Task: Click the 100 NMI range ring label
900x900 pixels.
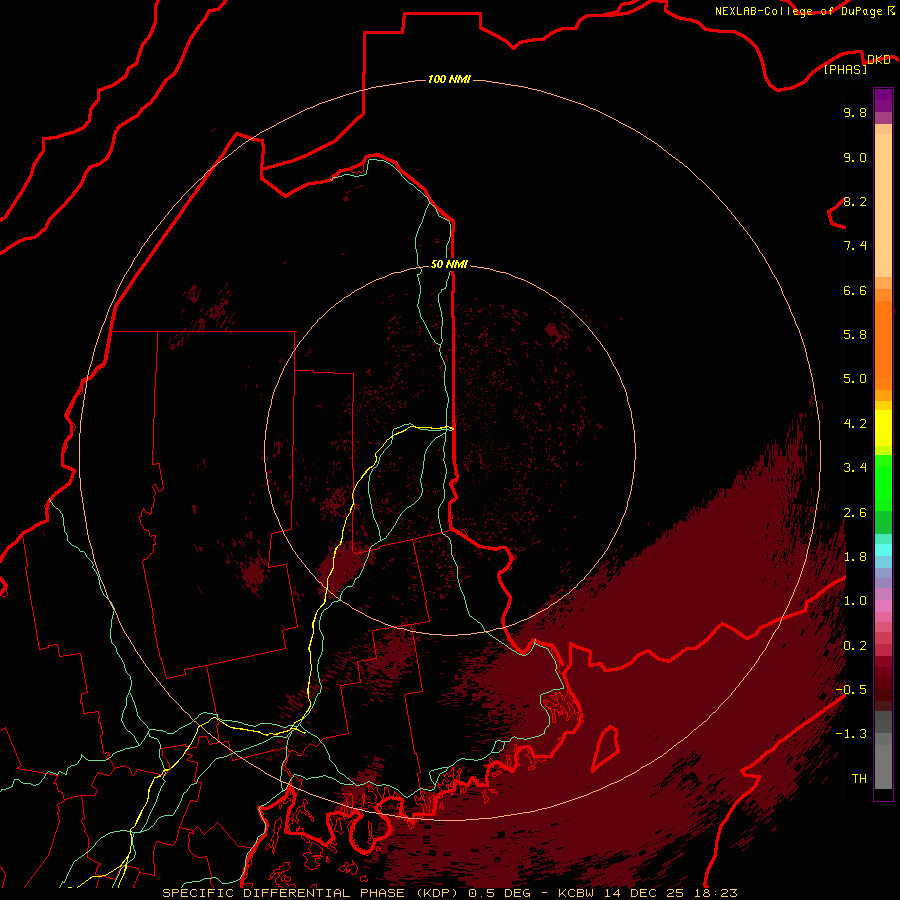Action: 449,79
